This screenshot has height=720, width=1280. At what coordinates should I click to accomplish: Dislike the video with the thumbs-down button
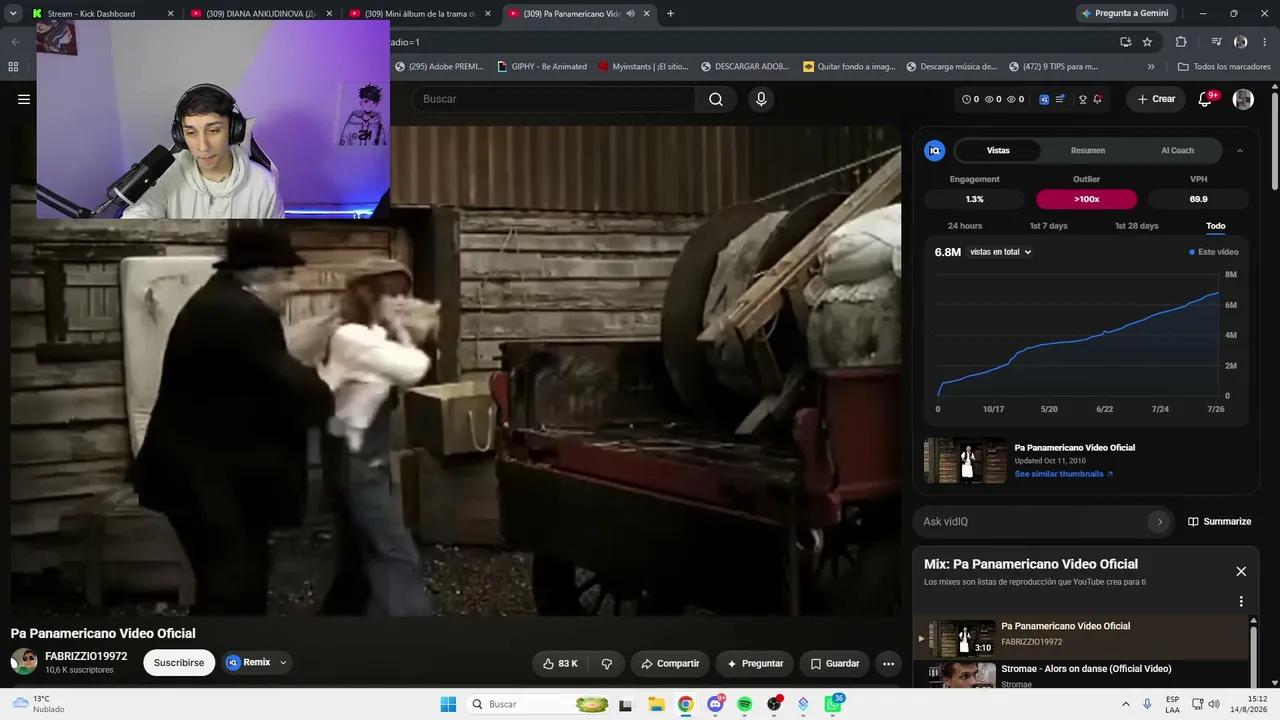[x=606, y=663]
